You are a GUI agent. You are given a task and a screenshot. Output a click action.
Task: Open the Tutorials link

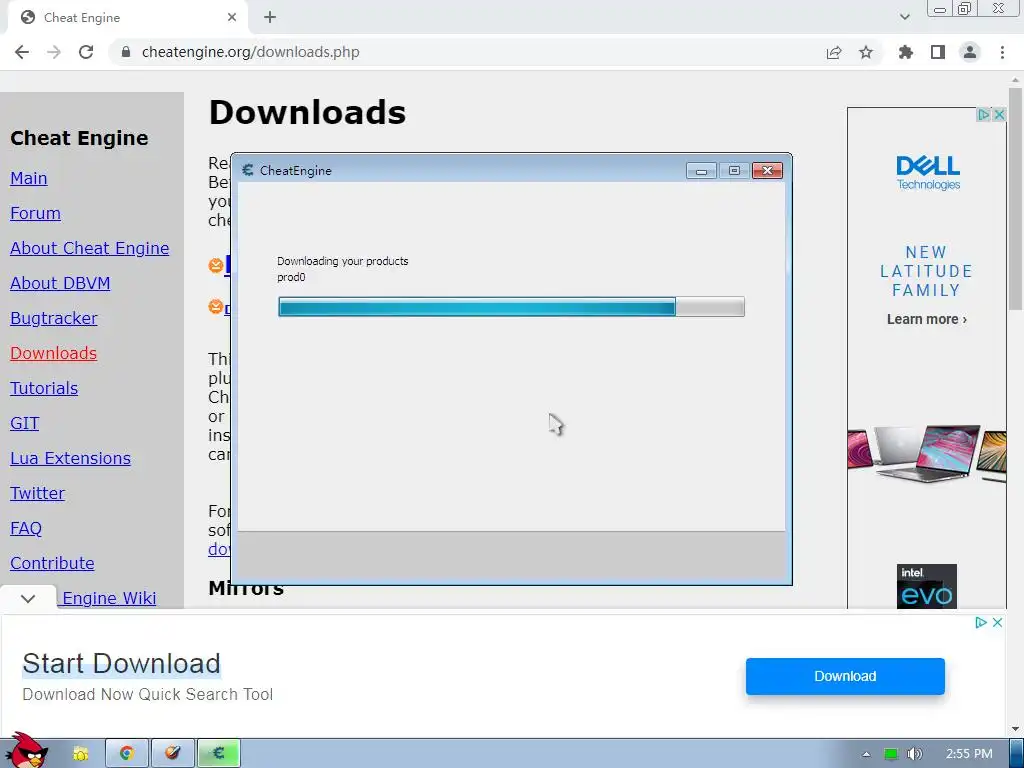click(x=44, y=389)
